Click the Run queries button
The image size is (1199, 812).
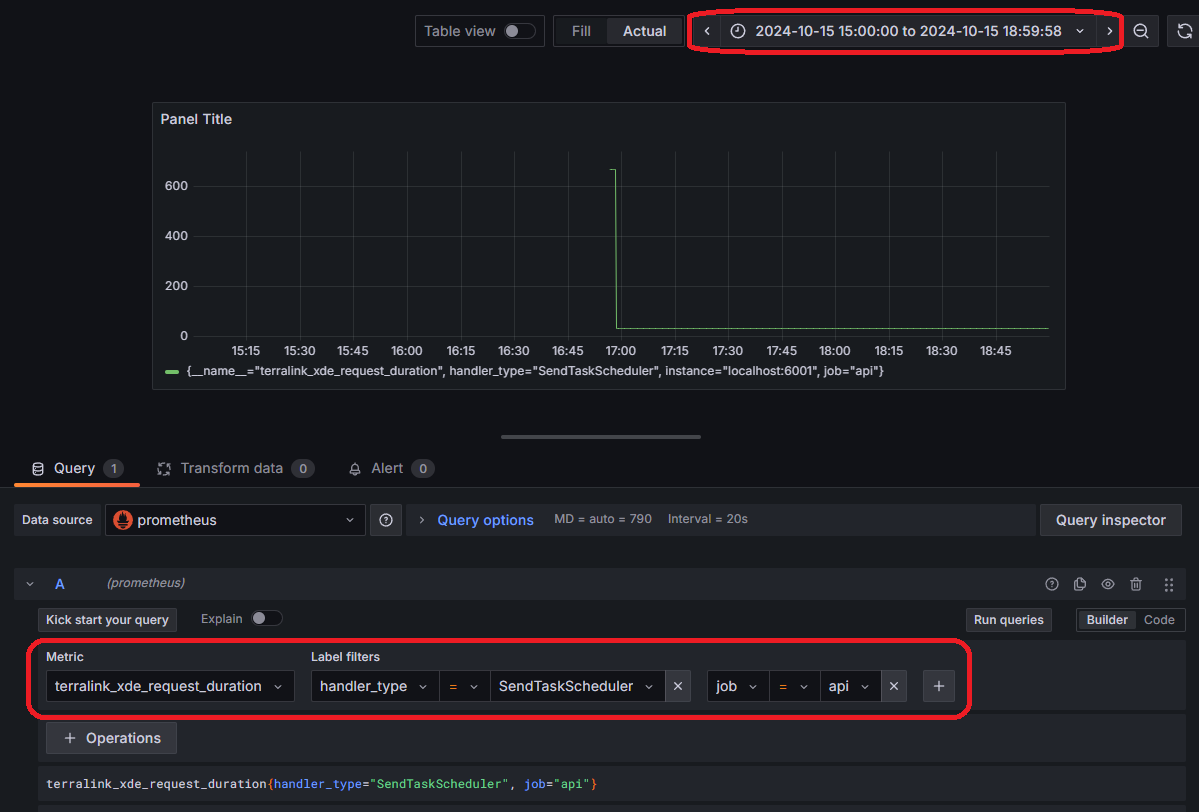[x=1008, y=619]
